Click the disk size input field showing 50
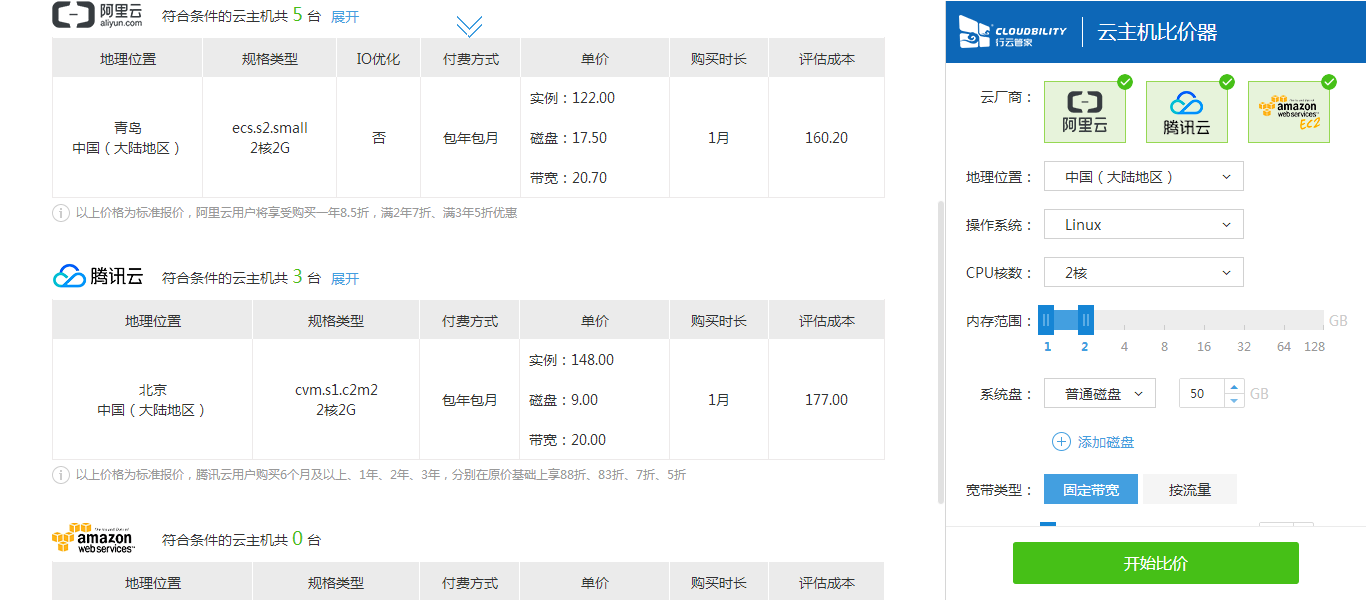This screenshot has height=600, width=1366. [x=1202, y=394]
